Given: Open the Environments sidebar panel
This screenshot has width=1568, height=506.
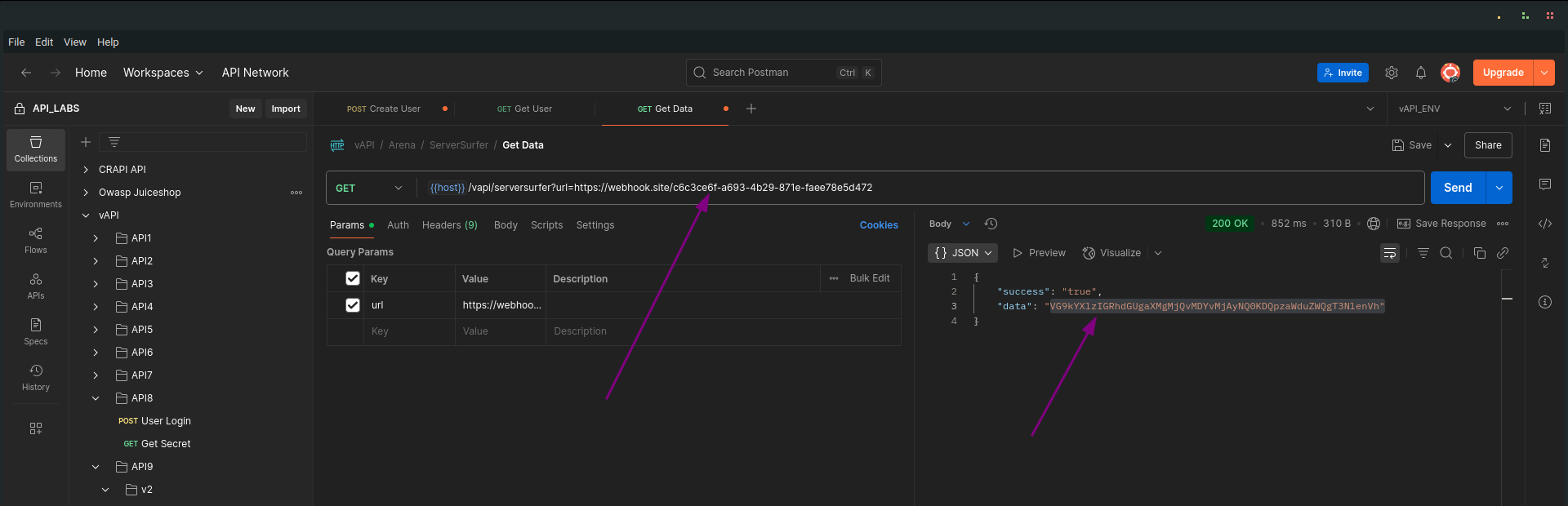Looking at the screenshot, I should tap(36, 195).
